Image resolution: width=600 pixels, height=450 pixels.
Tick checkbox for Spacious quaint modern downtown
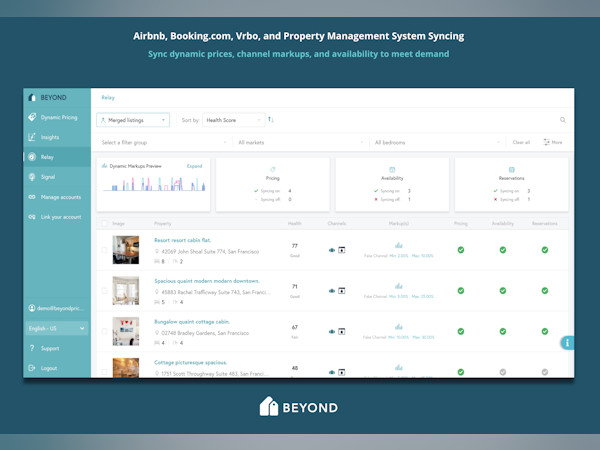click(x=104, y=291)
